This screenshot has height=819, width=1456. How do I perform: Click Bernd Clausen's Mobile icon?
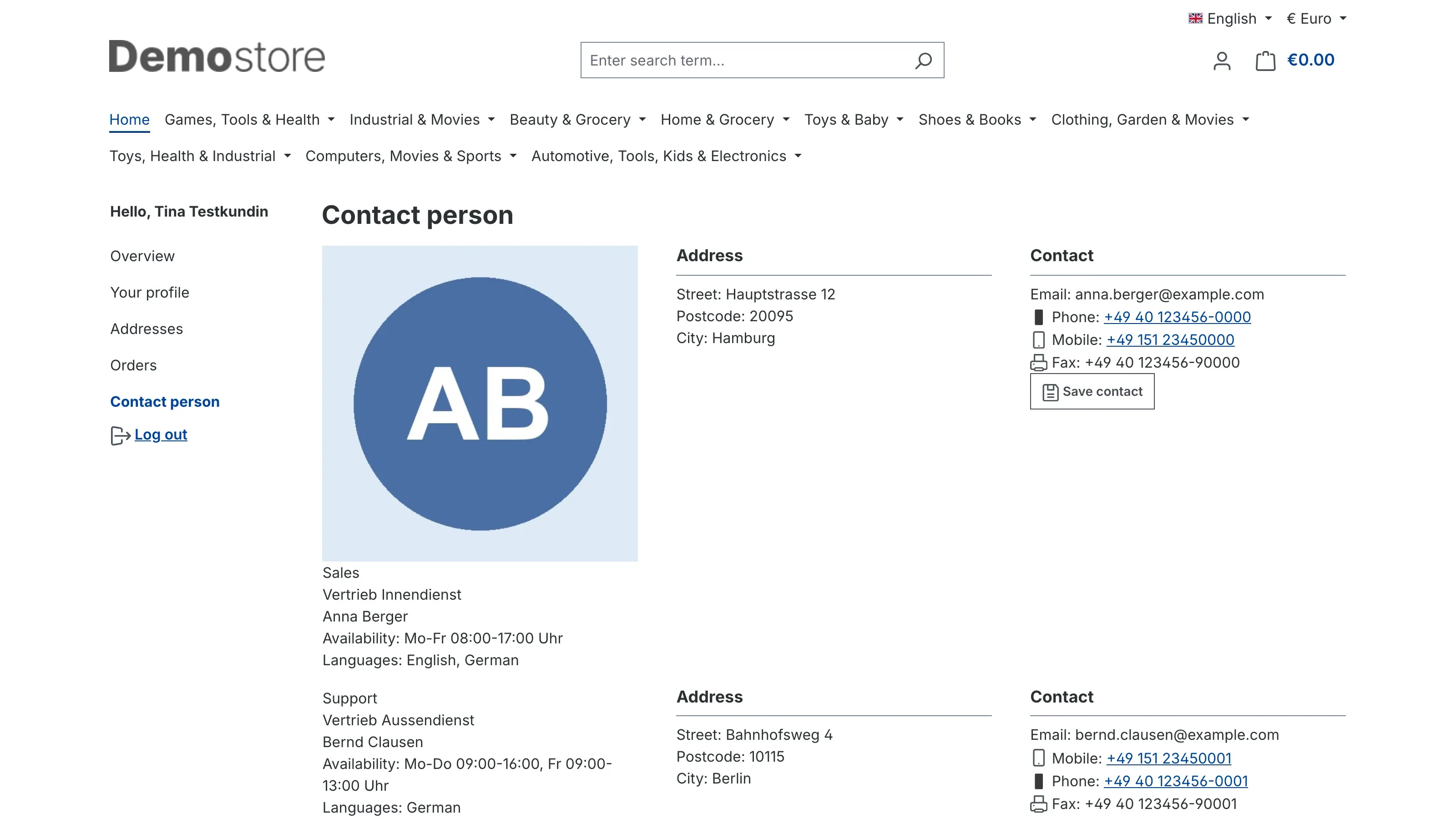[x=1038, y=758]
